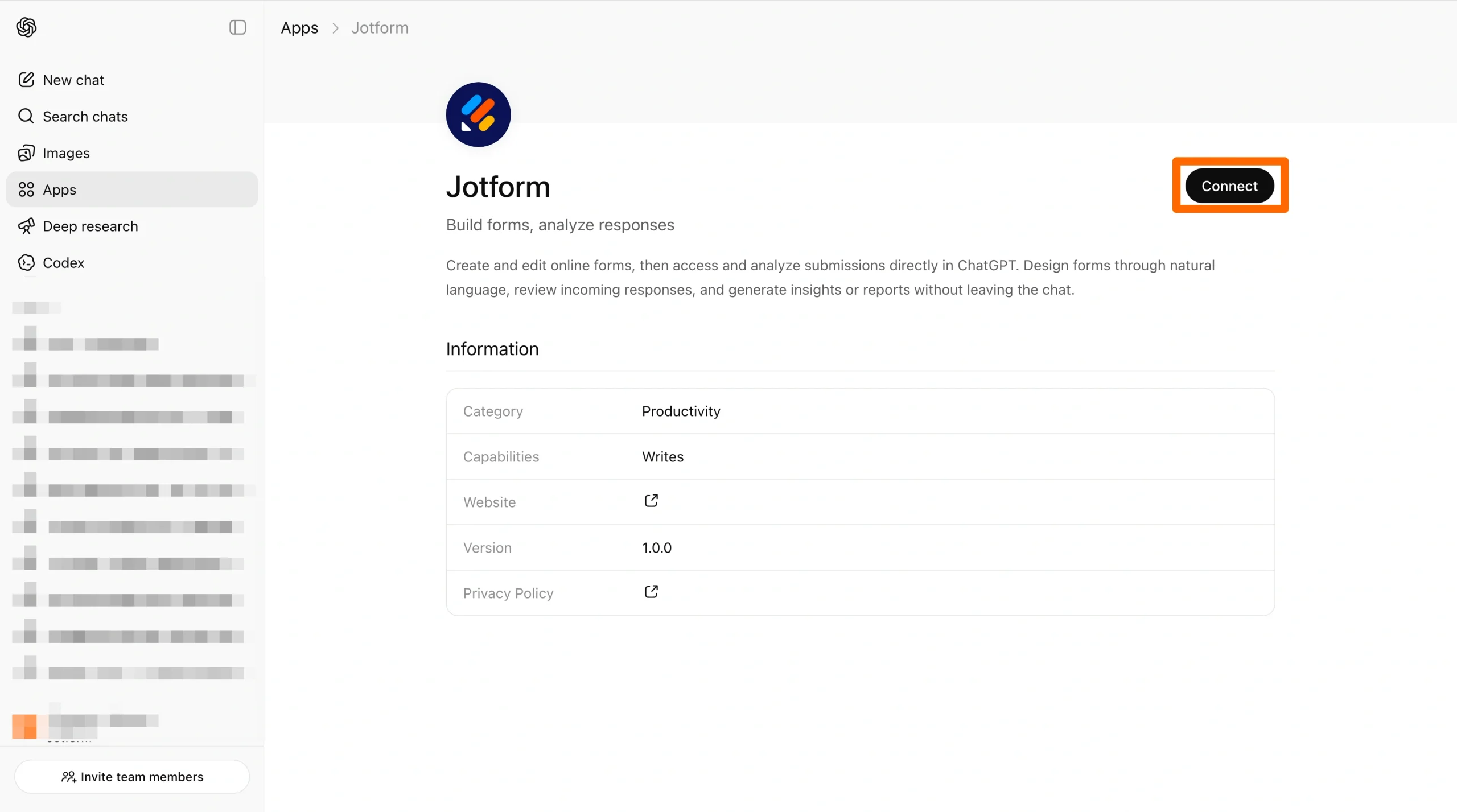Click the Apps grid icon in sidebar
Screen dimensions: 1457x812
click(x=26, y=189)
